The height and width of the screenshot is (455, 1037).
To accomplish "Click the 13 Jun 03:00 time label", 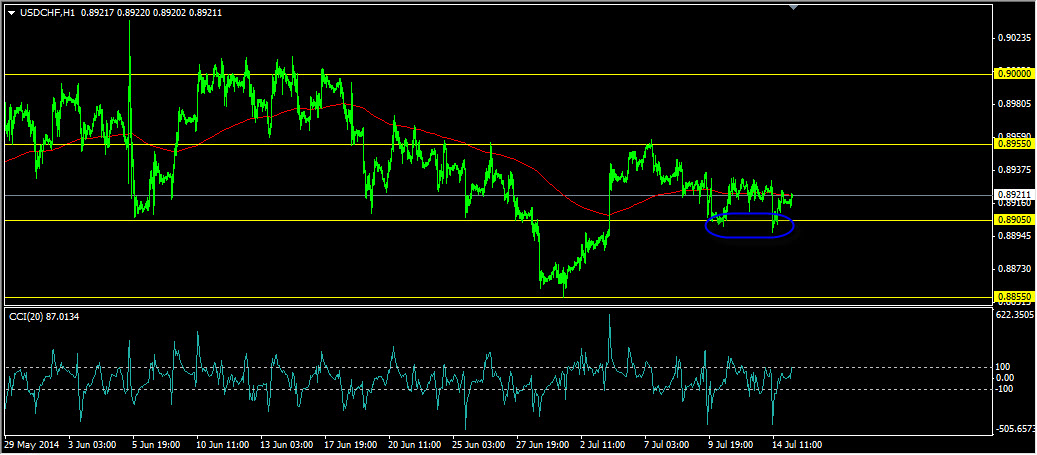I will [x=287, y=444].
